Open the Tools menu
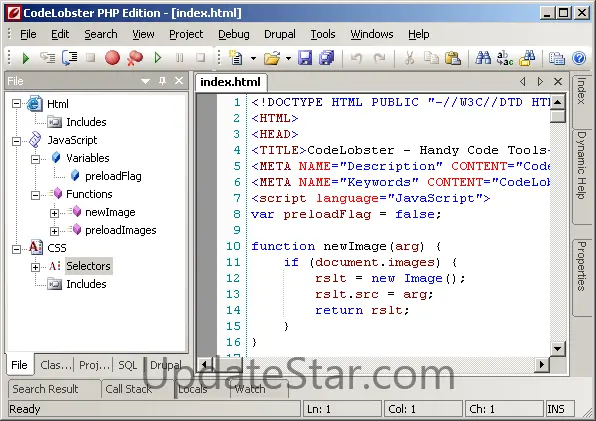Image resolution: width=596 pixels, height=421 pixels. pos(323,34)
